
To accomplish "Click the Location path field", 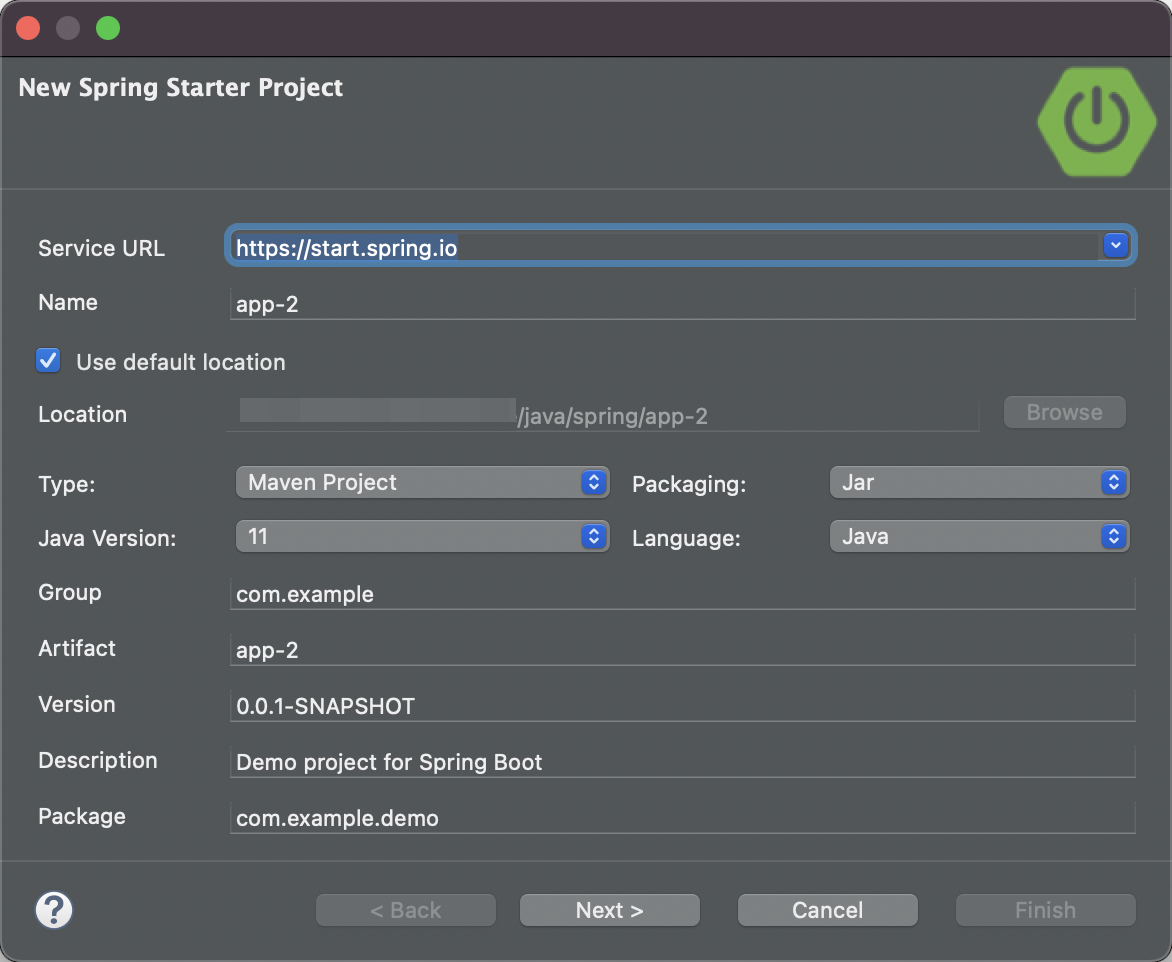I will tap(602, 415).
